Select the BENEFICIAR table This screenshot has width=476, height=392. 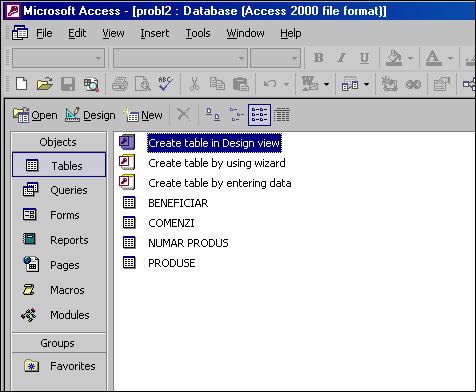[x=178, y=203]
